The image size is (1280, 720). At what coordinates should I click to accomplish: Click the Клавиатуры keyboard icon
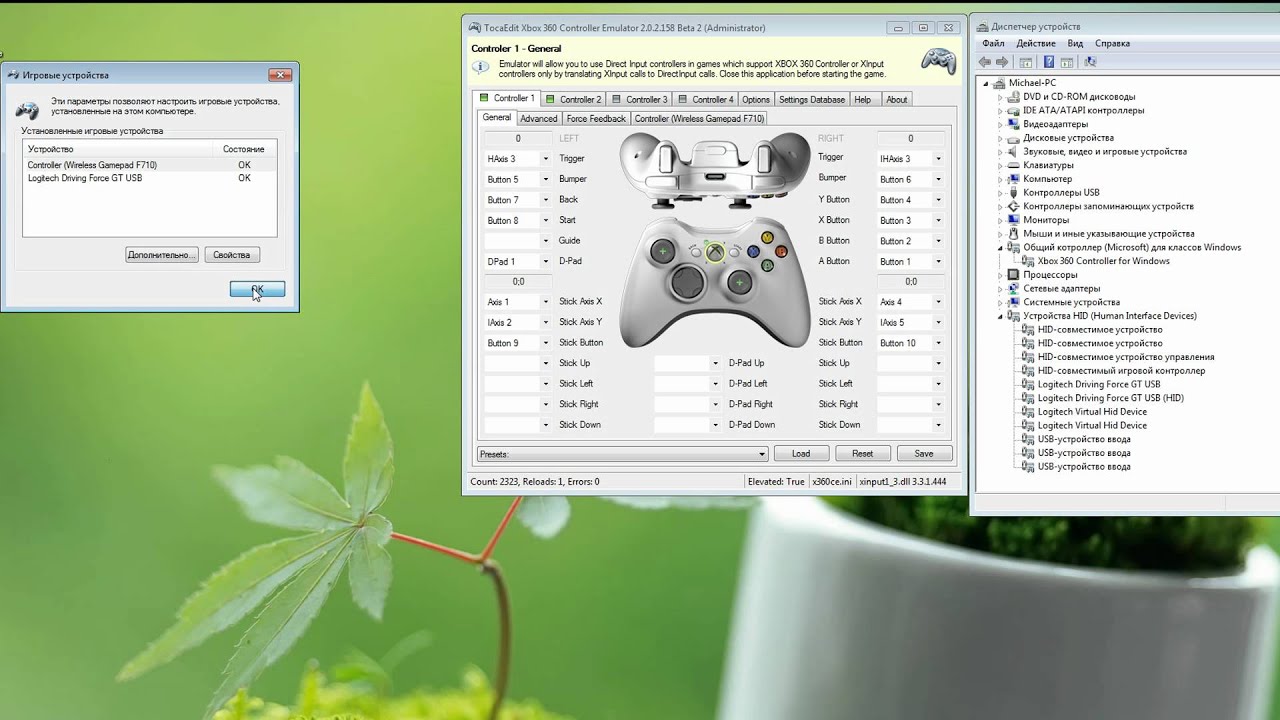[1014, 165]
